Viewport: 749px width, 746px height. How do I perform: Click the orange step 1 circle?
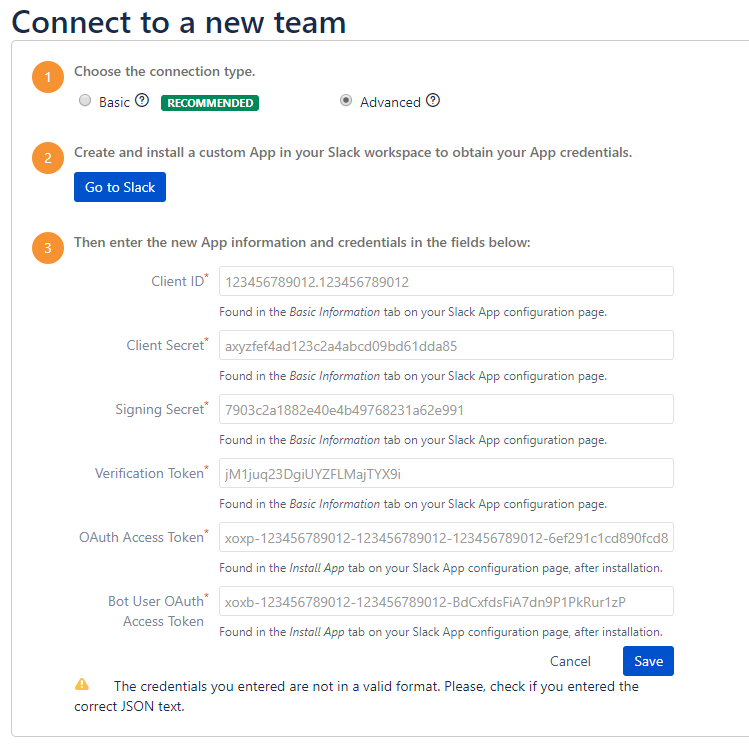[48, 77]
